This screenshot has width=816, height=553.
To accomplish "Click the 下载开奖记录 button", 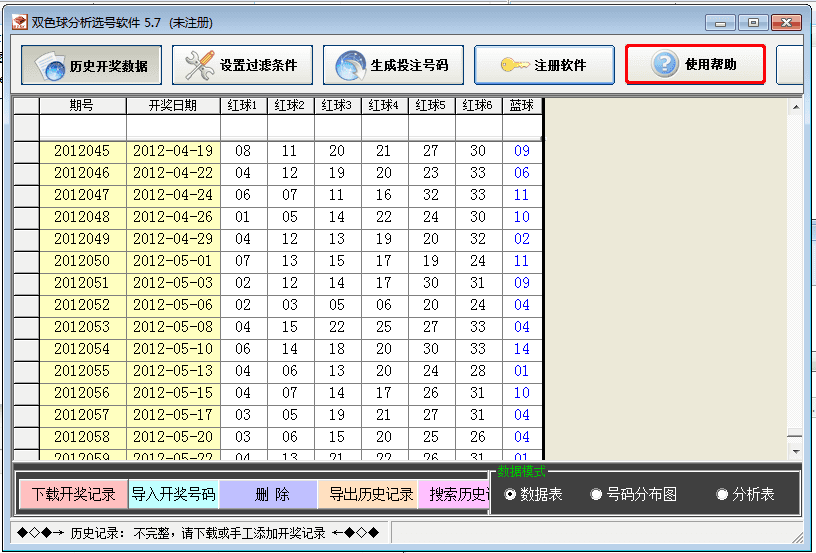I will pos(74,494).
